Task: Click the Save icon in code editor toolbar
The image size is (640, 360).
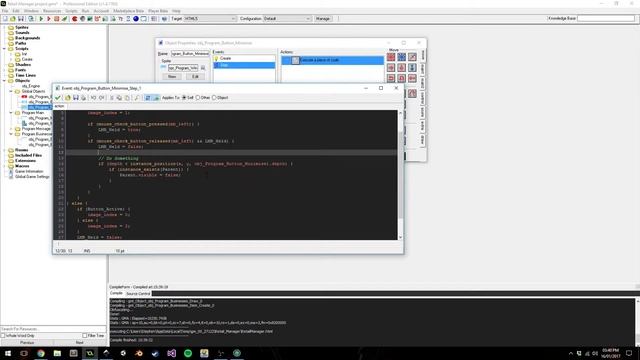Action: 76,98
